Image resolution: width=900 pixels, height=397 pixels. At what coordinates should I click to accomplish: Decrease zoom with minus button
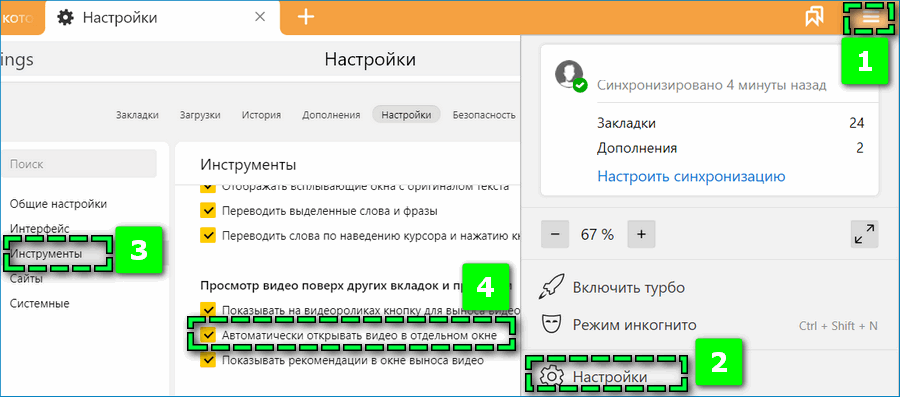(x=554, y=234)
